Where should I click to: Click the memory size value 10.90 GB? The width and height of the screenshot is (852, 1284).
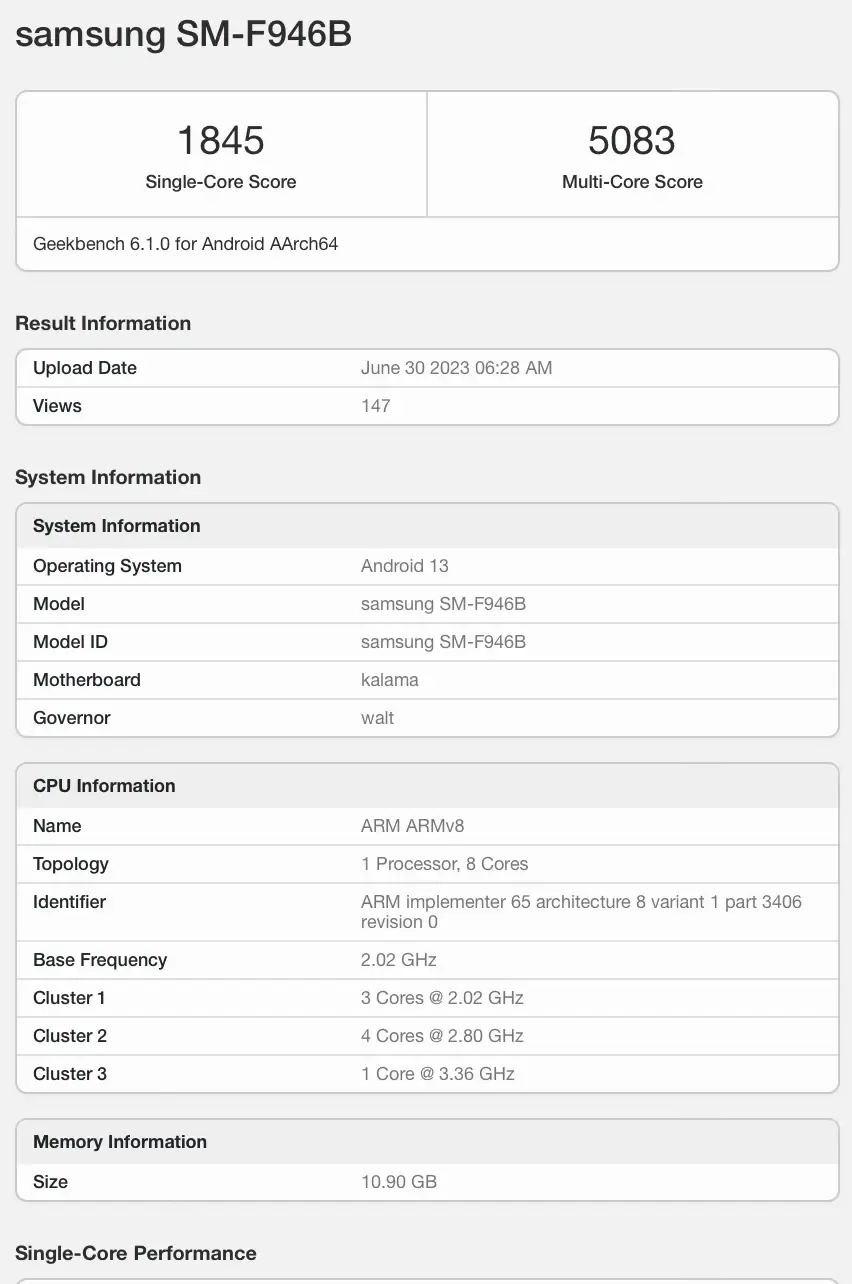pos(399,1182)
